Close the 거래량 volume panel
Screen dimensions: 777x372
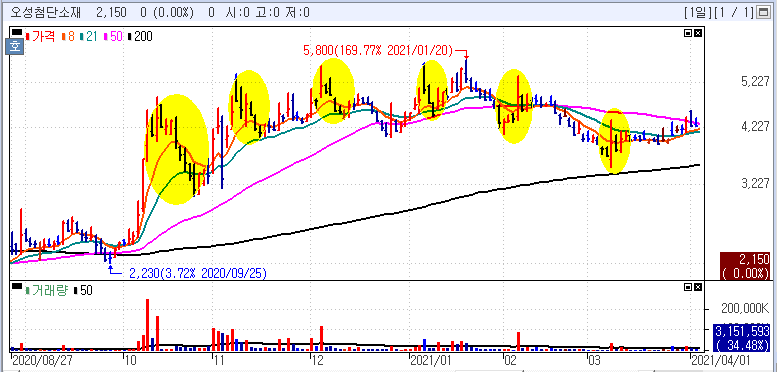point(698,287)
